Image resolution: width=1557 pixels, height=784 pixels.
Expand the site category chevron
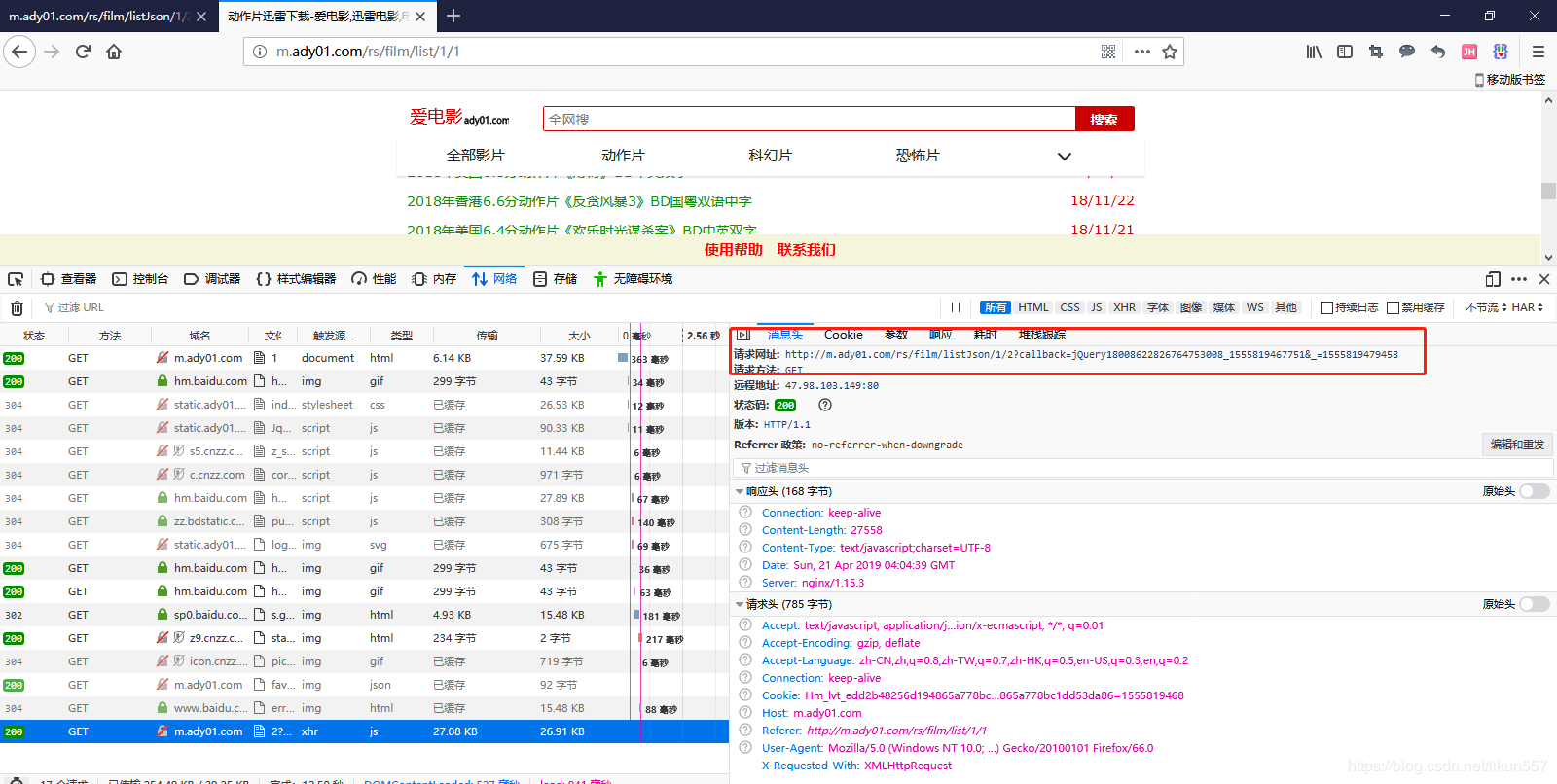pyautogui.click(x=1065, y=156)
